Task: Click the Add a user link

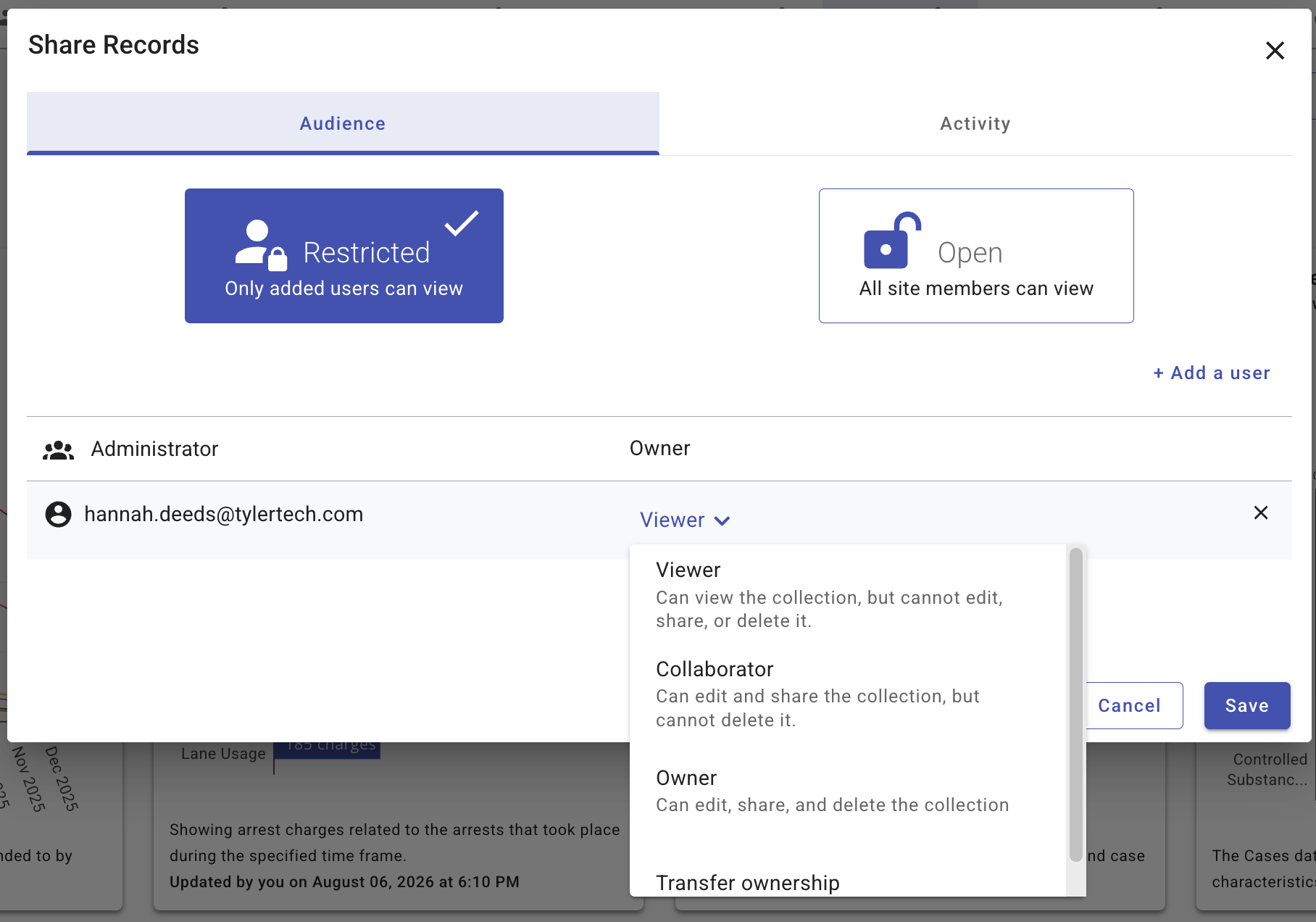Action: click(x=1212, y=373)
